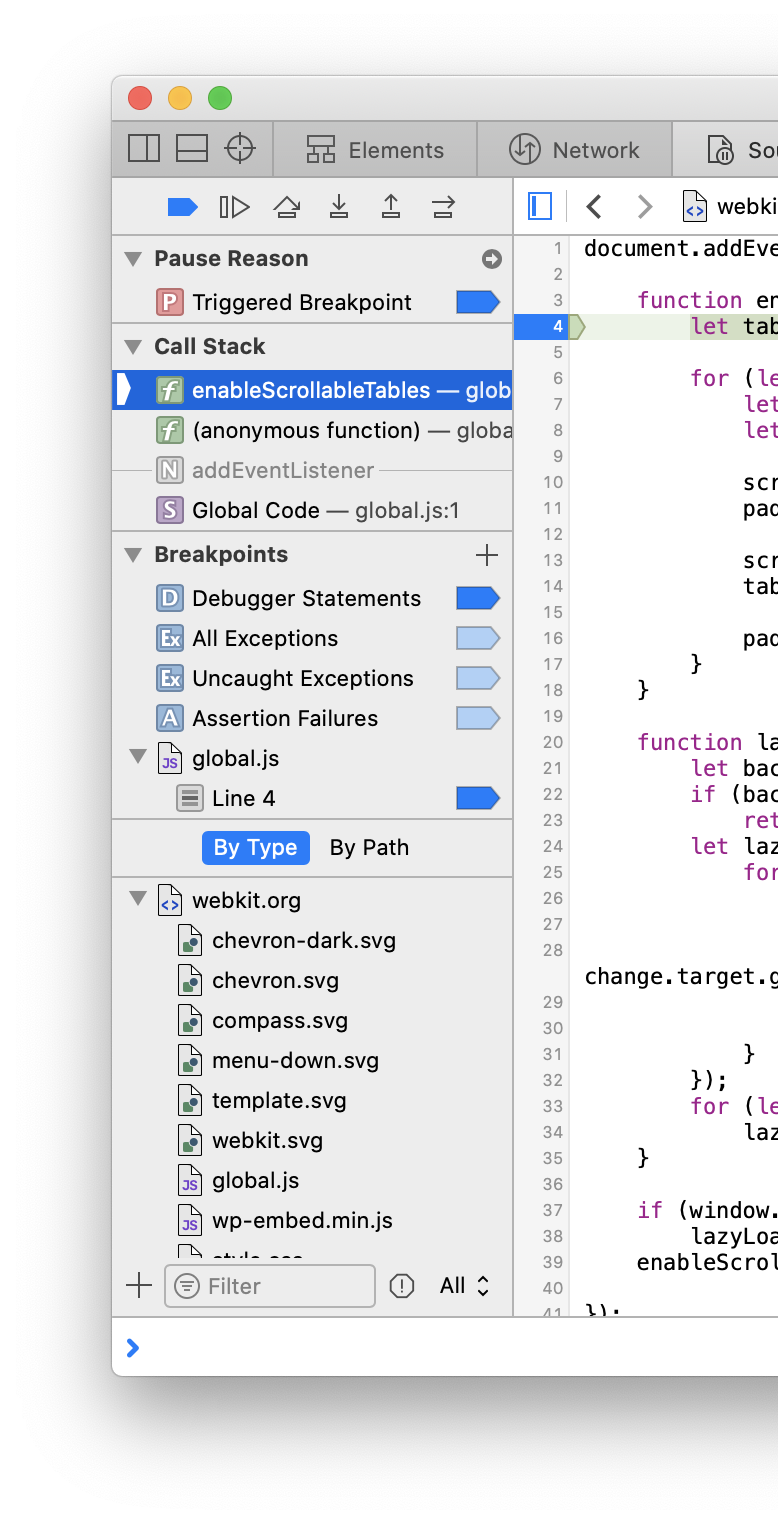Viewport: 778px width, 1524px height.
Task: Click the Step over debugger icon
Action: pyautogui.click(x=287, y=207)
